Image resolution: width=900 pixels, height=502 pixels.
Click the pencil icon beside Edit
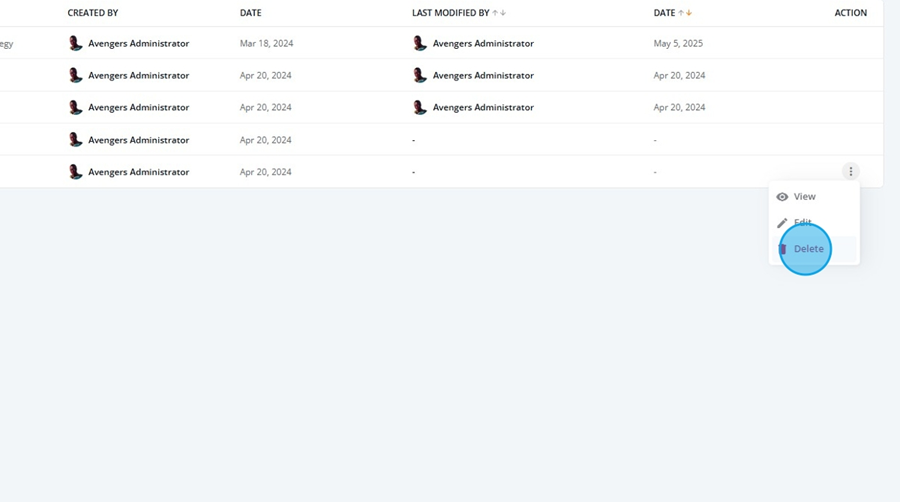pyautogui.click(x=782, y=223)
